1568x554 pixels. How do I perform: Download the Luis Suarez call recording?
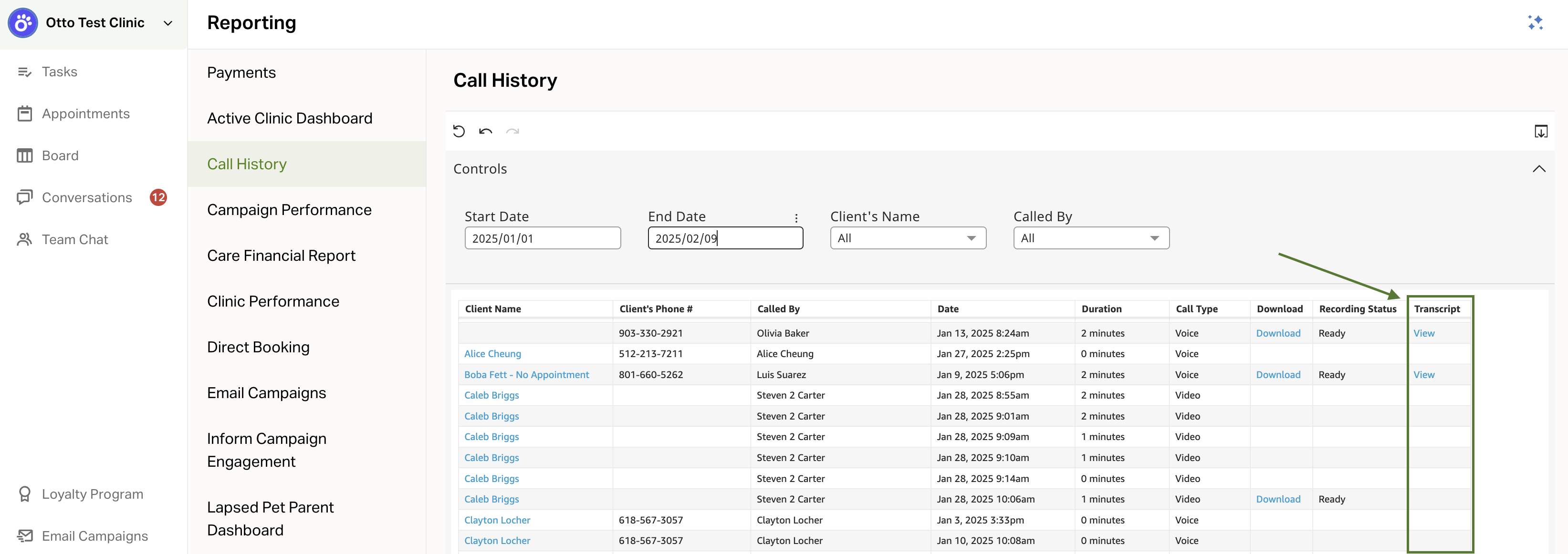point(1278,375)
